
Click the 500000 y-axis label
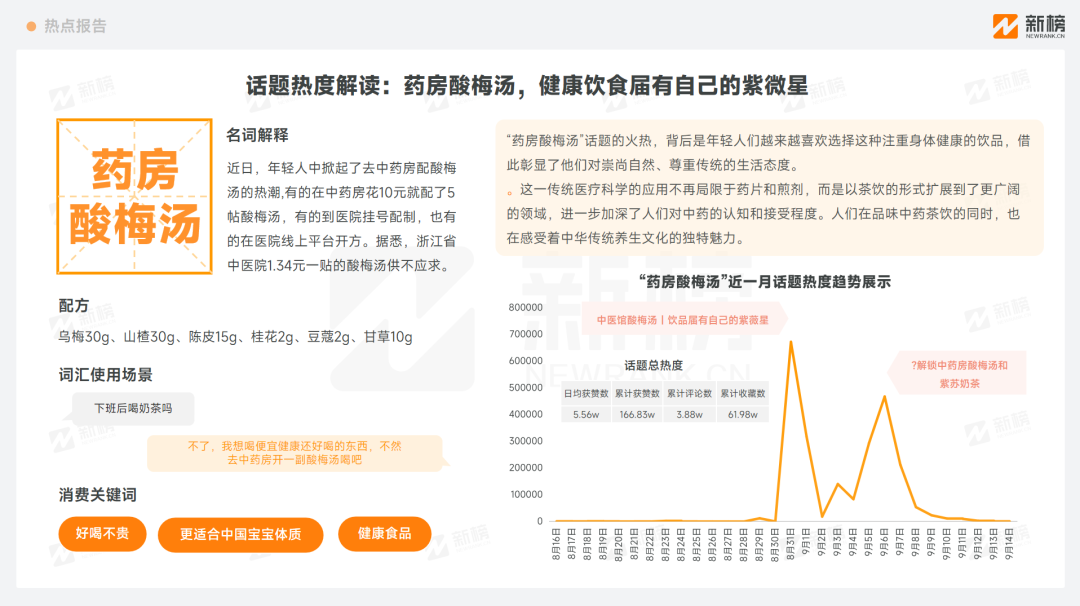click(526, 388)
